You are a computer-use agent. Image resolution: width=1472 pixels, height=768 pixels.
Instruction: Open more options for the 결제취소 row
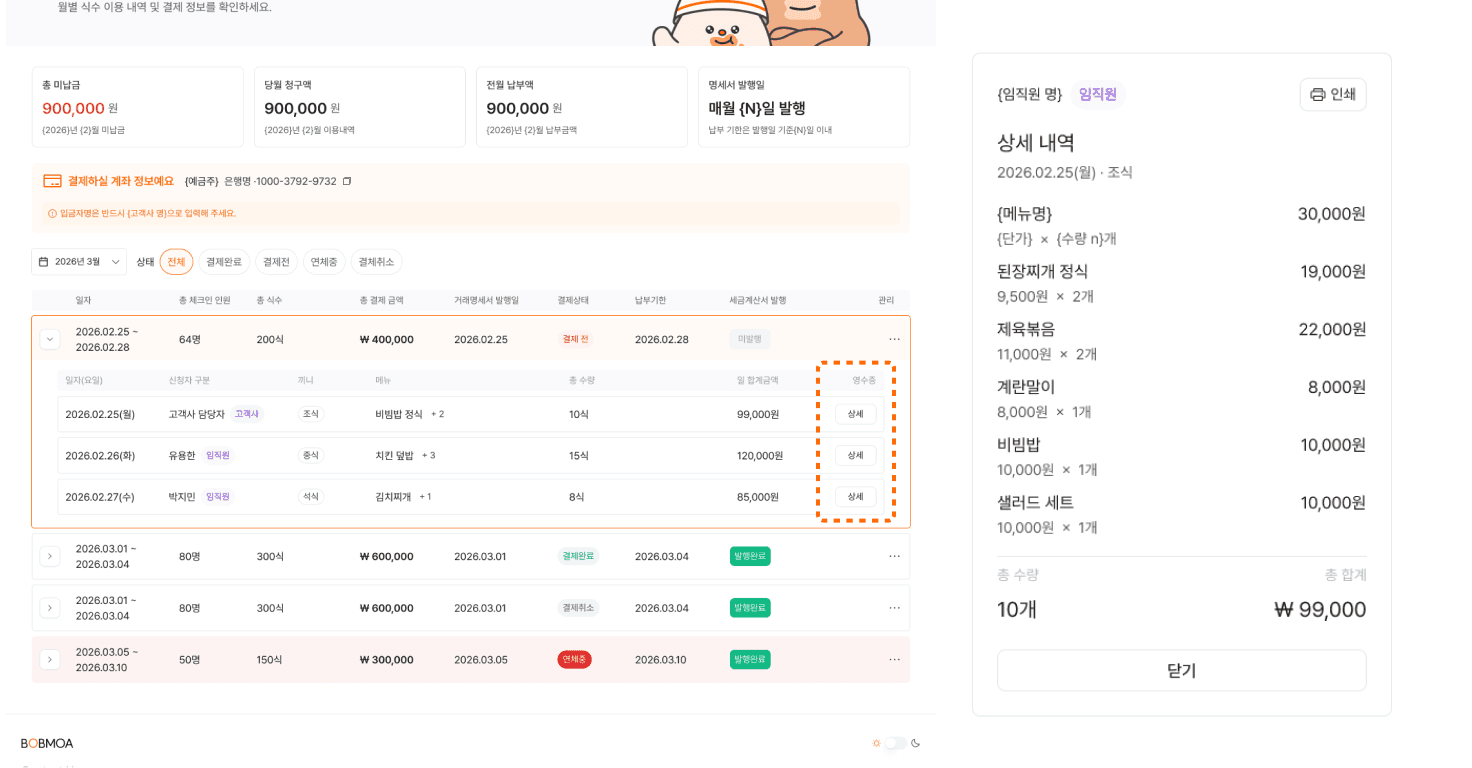[x=894, y=608]
